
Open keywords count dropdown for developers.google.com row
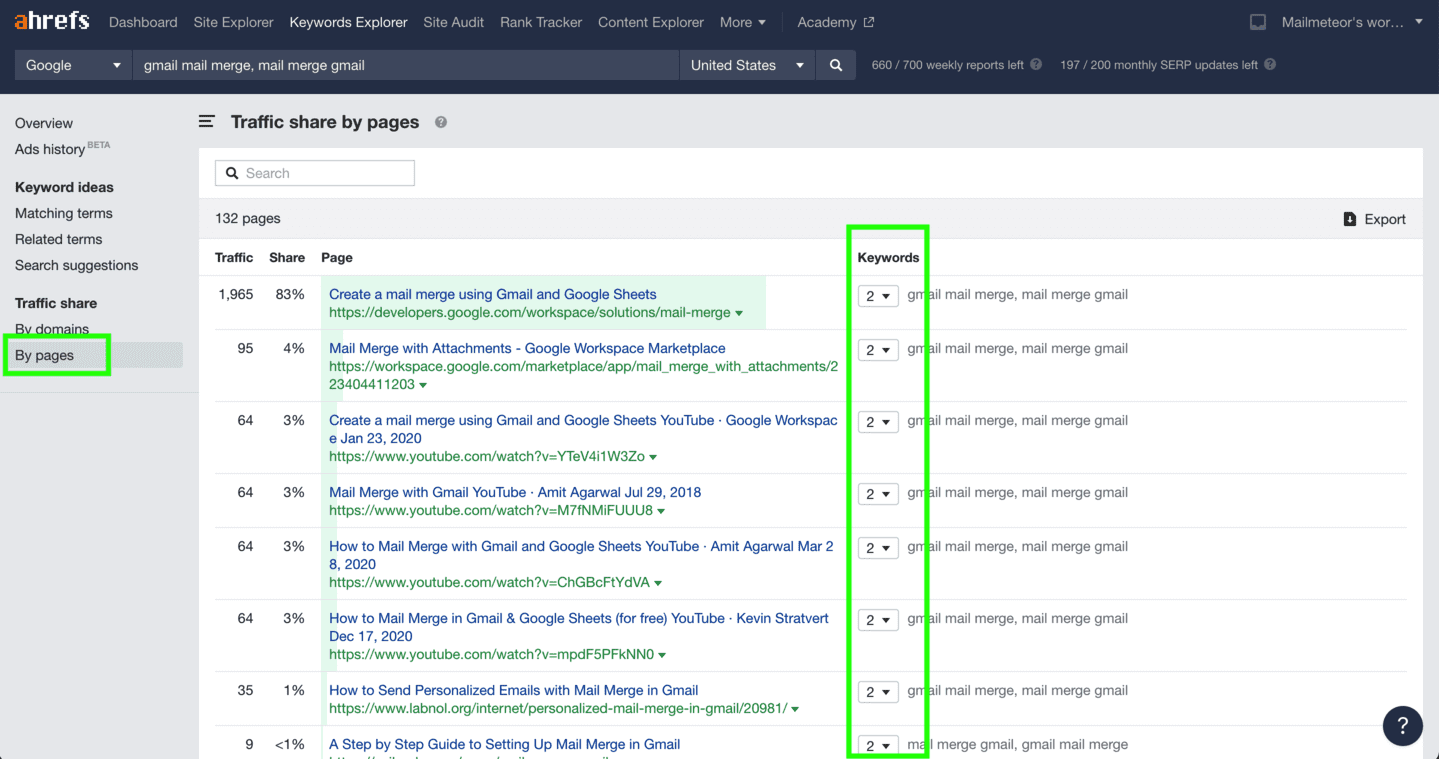coord(878,296)
